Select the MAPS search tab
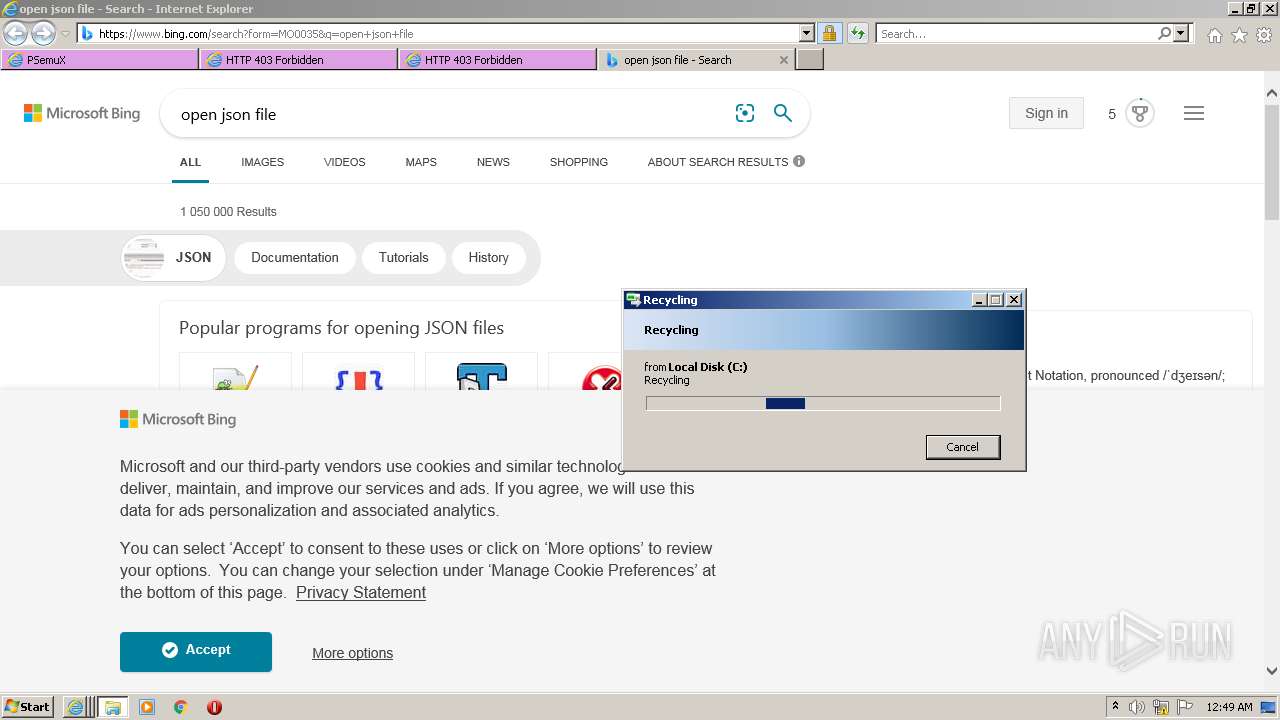 point(421,162)
